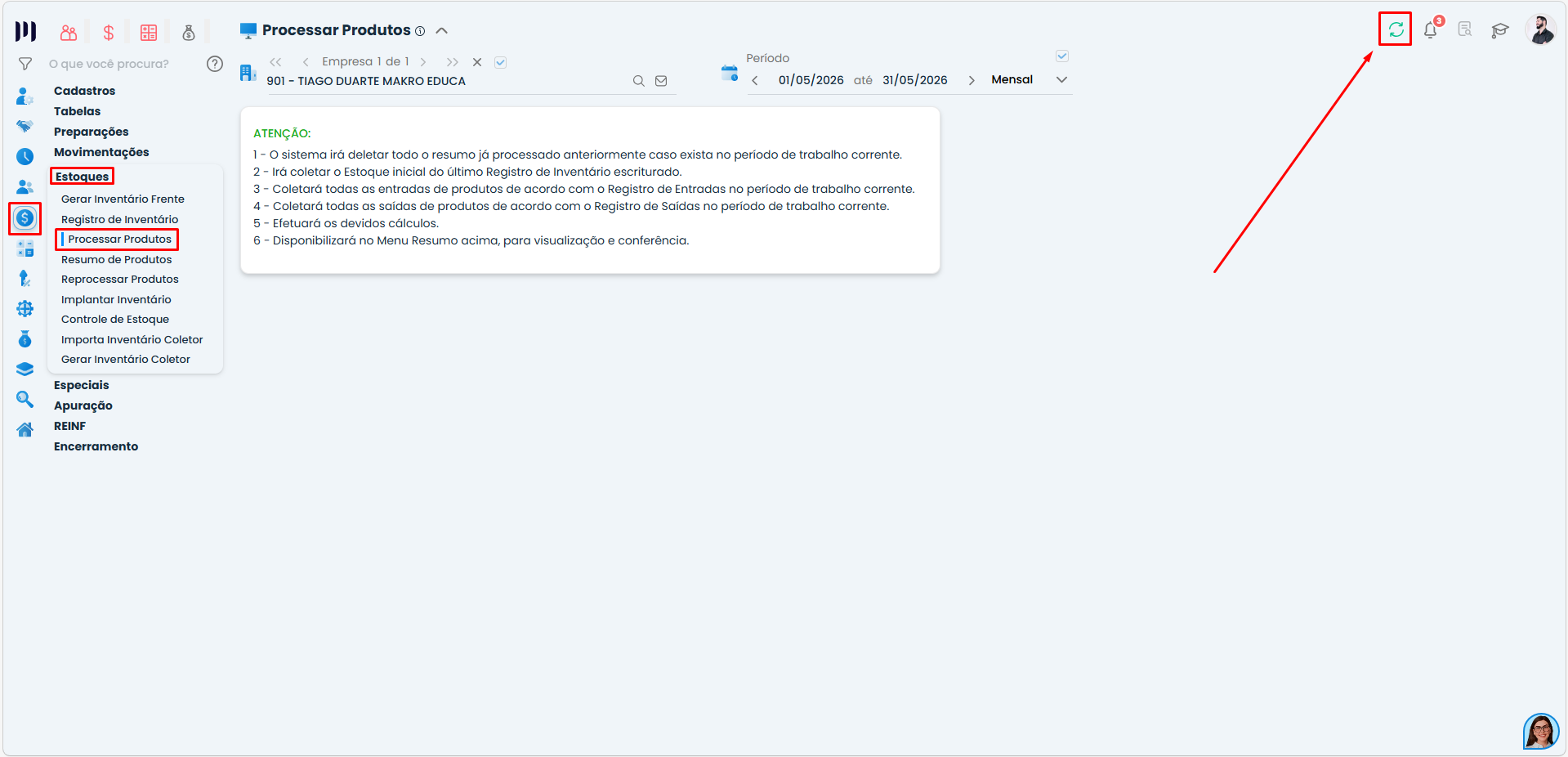The height and width of the screenshot is (757, 1568).
Task: Open Resumo de Produtos
Action: (x=116, y=259)
